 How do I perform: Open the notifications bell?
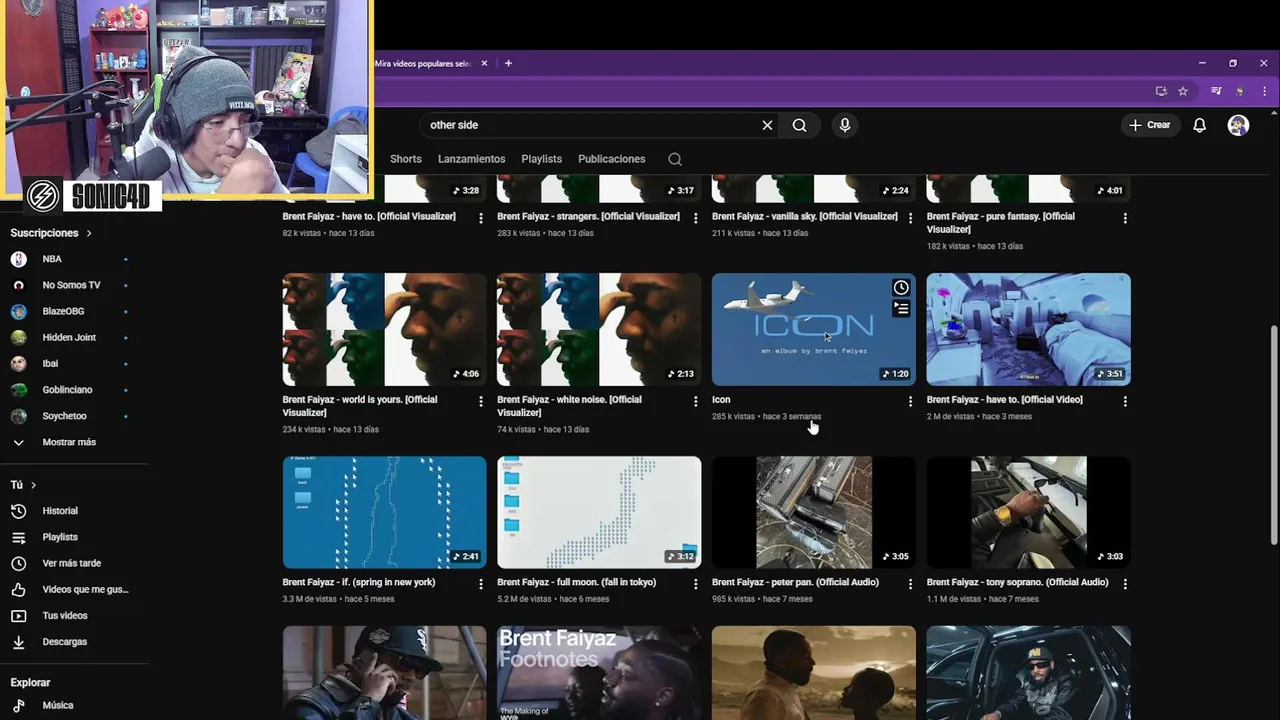pos(1199,125)
